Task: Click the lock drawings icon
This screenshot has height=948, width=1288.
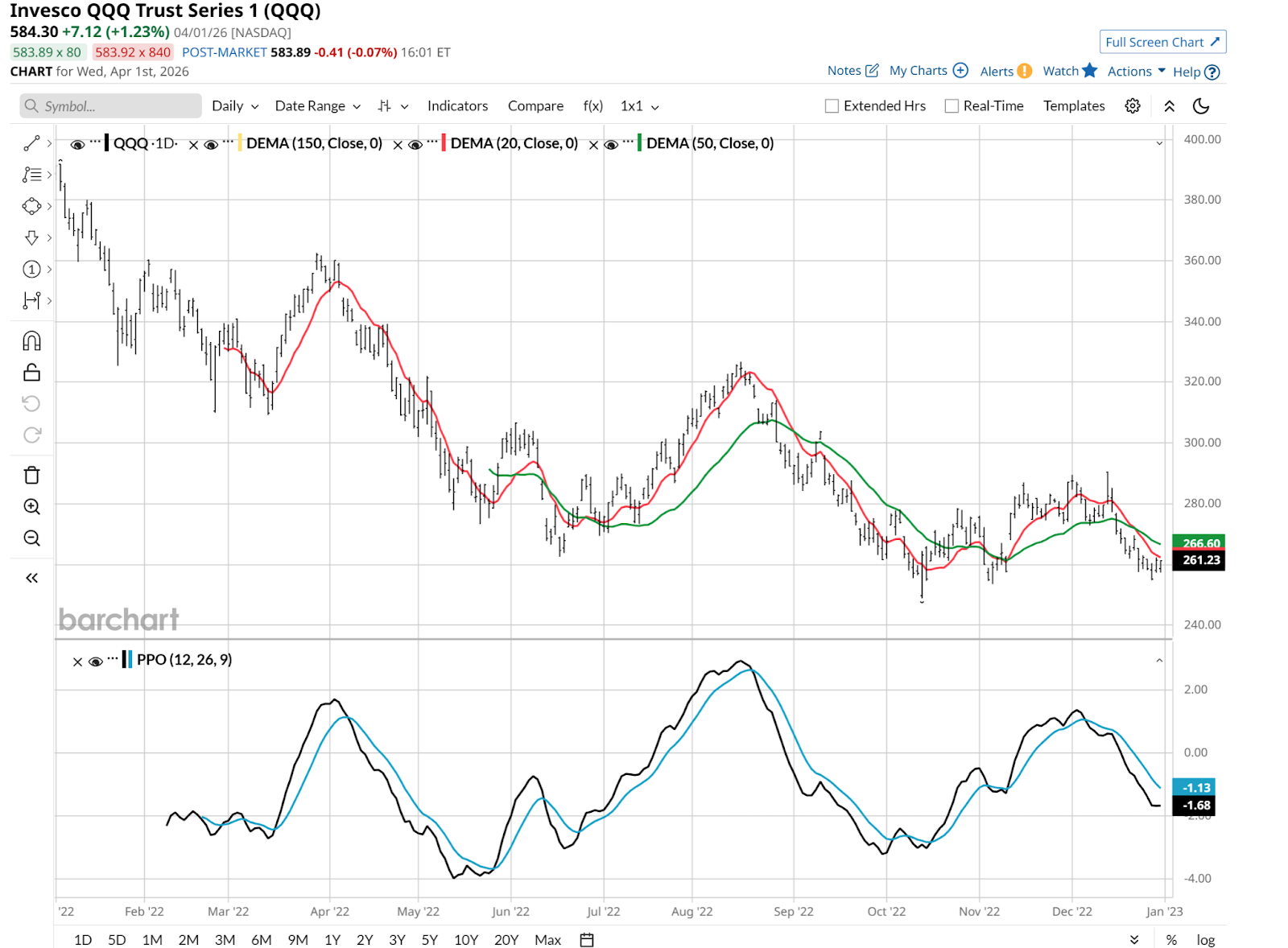Action: click(31, 372)
